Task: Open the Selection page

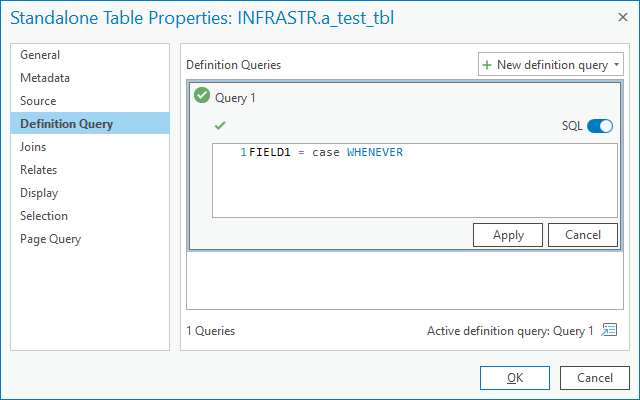Action: click(44, 216)
